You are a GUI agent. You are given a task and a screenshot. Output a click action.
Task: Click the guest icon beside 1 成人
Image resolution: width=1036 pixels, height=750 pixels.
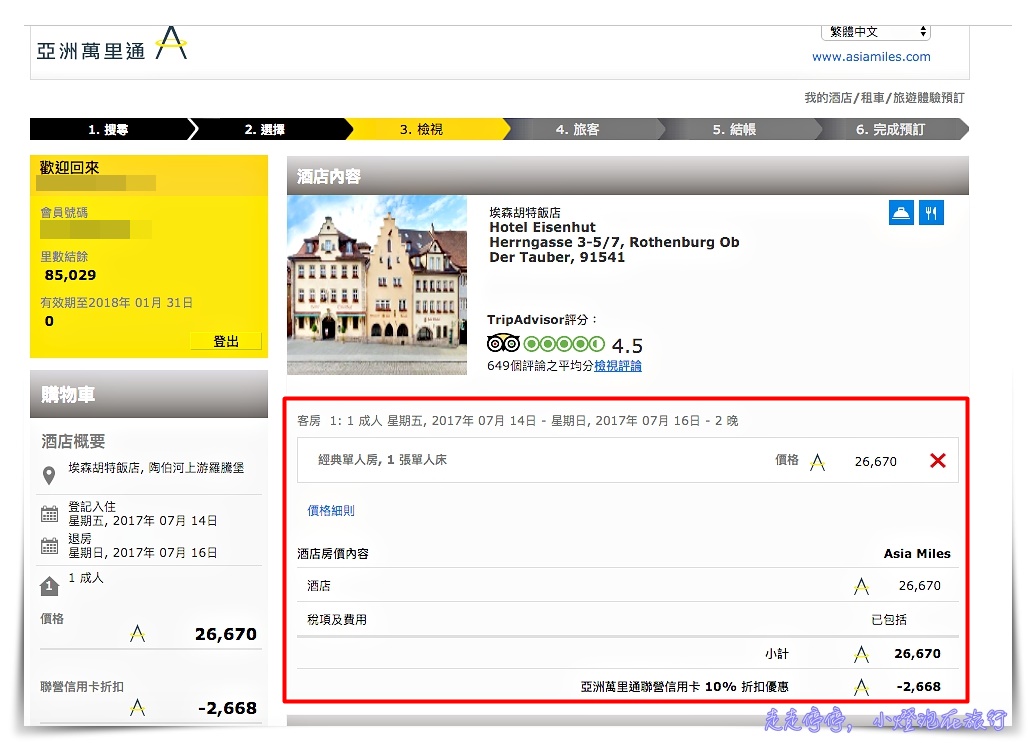tap(50, 585)
